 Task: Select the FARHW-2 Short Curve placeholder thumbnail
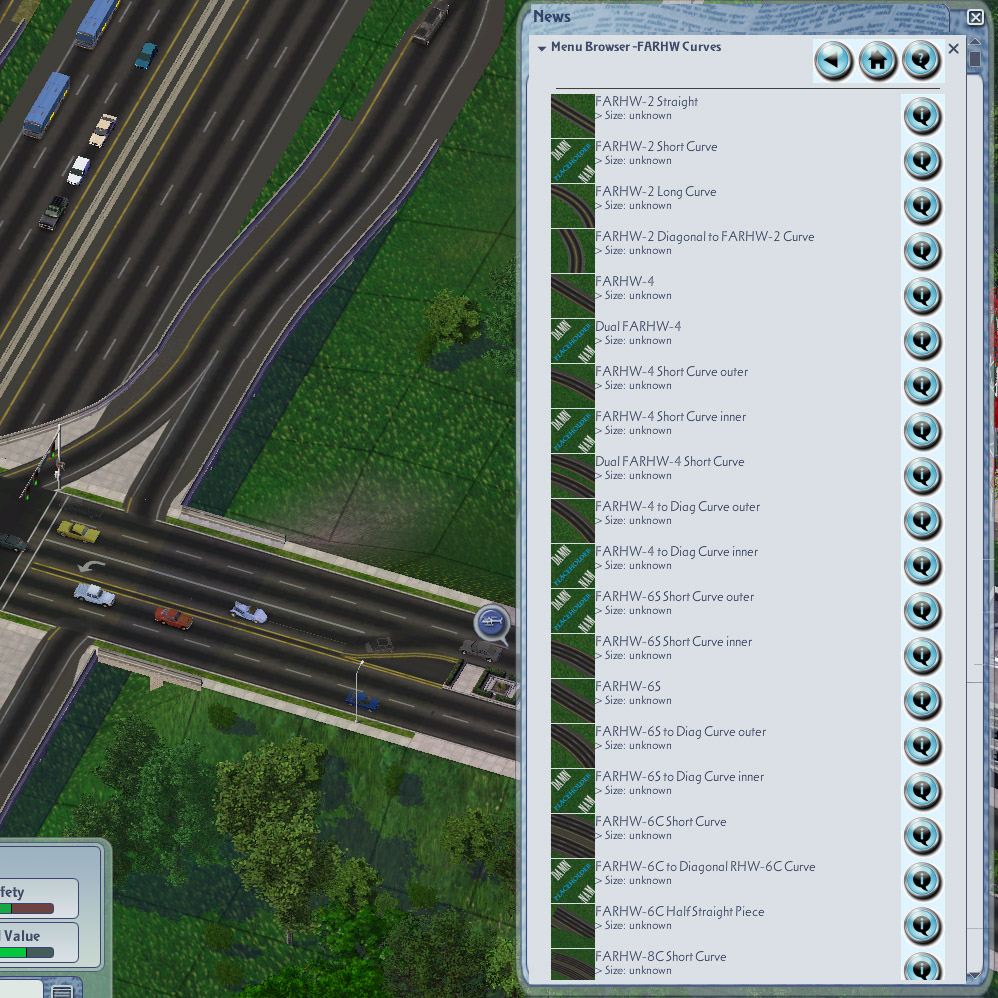(573, 161)
